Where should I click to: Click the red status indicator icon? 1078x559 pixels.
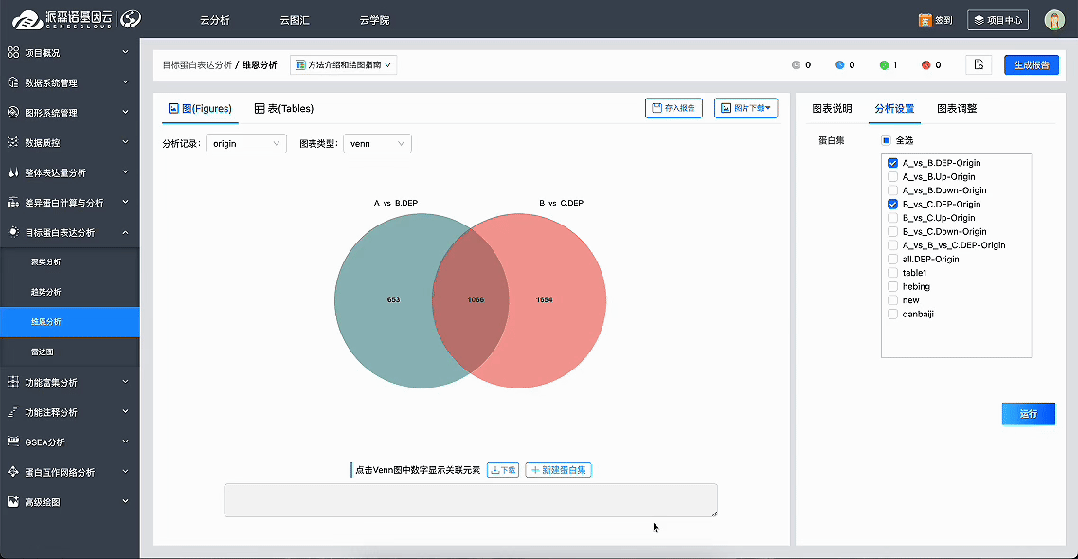click(x=926, y=66)
